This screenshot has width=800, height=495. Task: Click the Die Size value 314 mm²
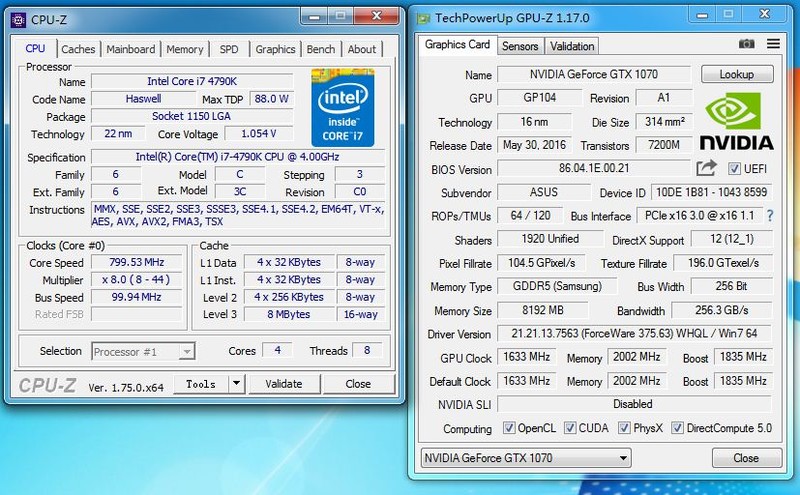click(664, 121)
